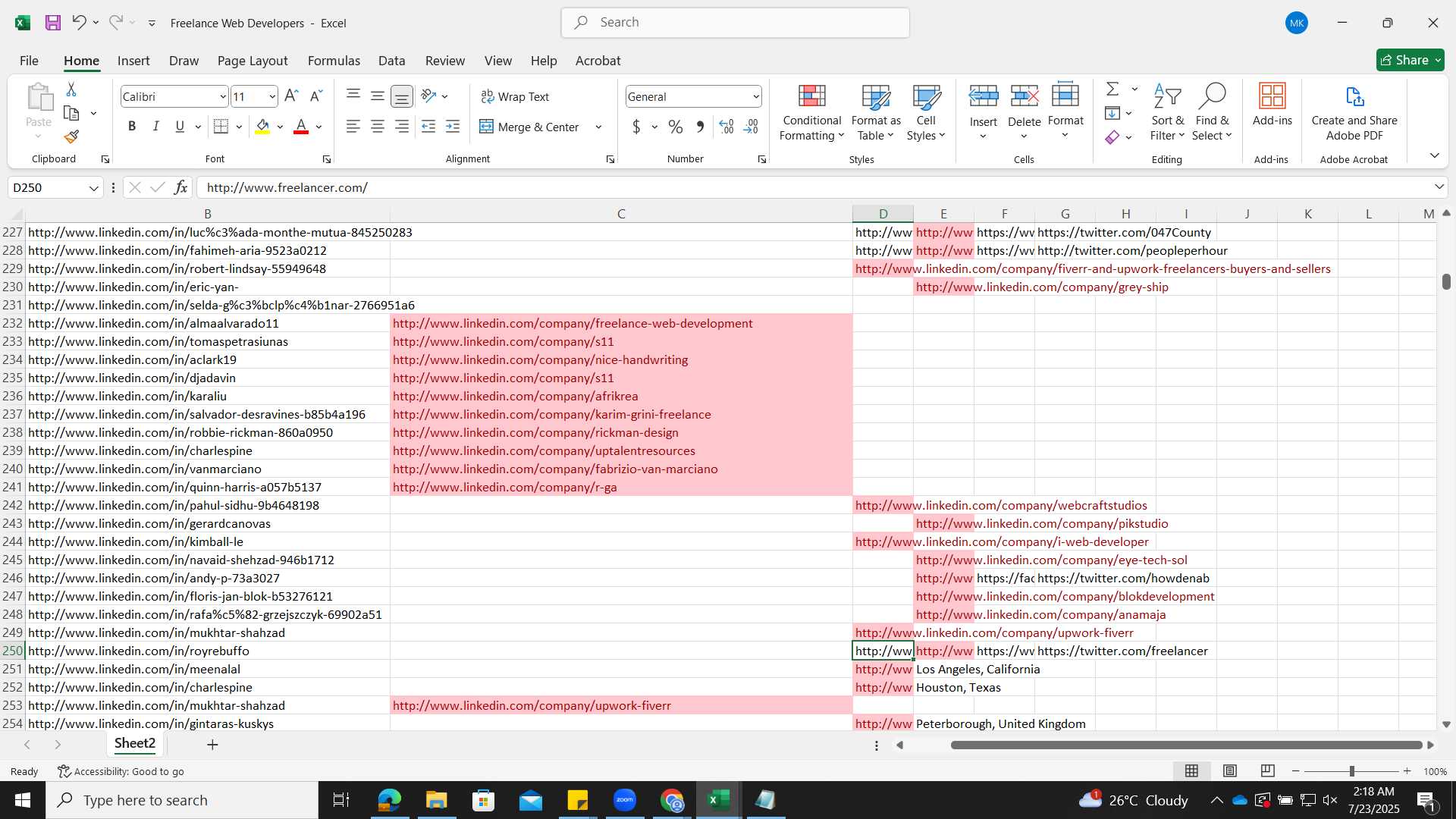The image size is (1456, 819).
Task: Click the Share button
Action: point(1410,60)
